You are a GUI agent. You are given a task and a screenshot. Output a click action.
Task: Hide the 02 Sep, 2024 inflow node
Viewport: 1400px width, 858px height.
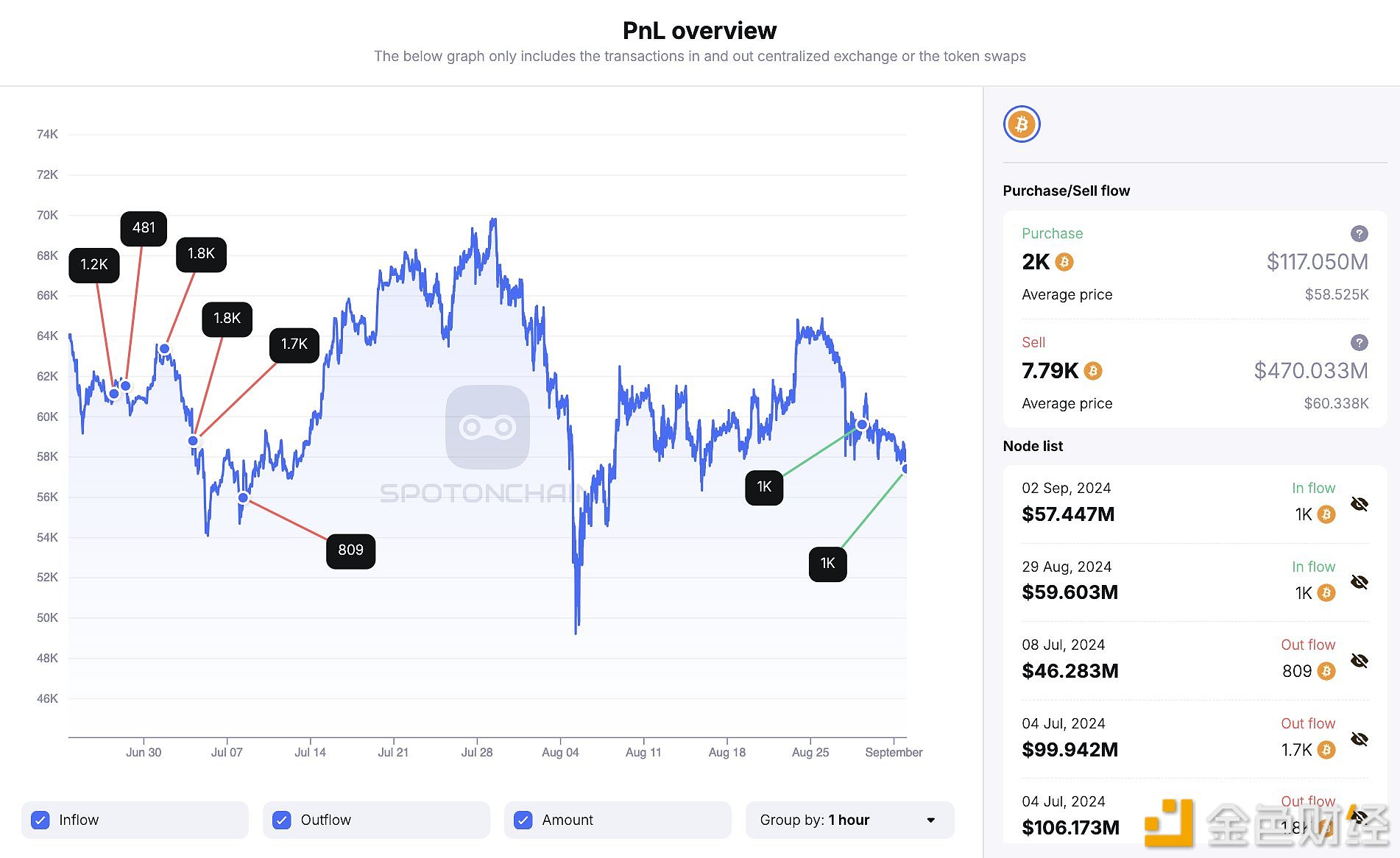[1359, 504]
